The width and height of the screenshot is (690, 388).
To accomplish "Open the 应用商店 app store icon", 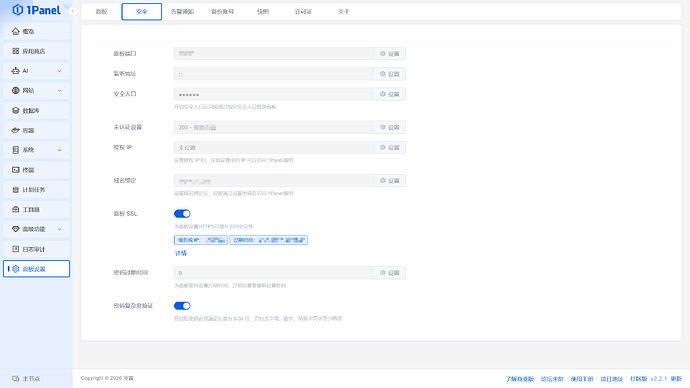I will pos(16,51).
